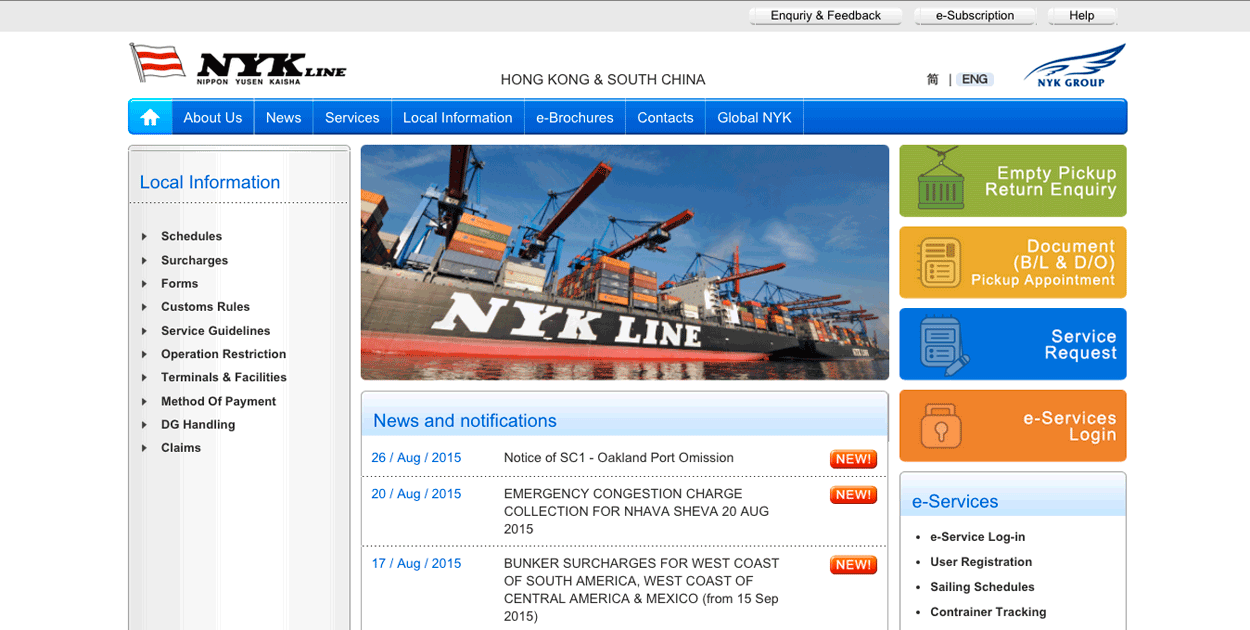Expand the arrow beside Surcharges
Viewport: 1250px width, 630px height.
coord(144,261)
